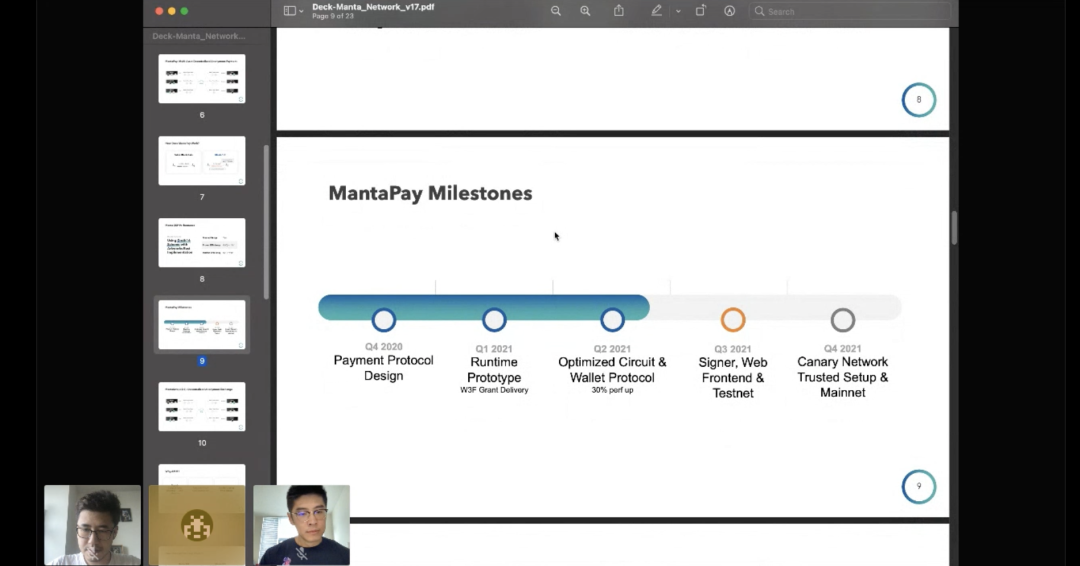This screenshot has width=1080, height=566.
Task: Select page 9 thumbnail in sidebar
Action: pos(202,324)
